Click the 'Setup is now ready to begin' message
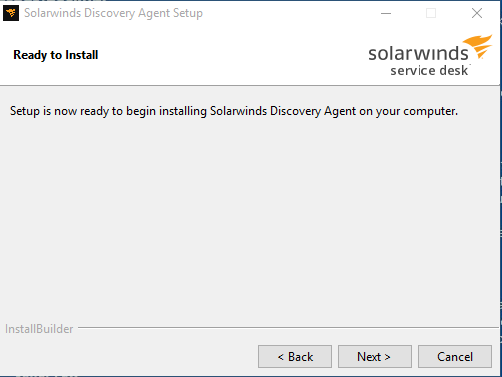This screenshot has width=502, height=377. click(234, 111)
